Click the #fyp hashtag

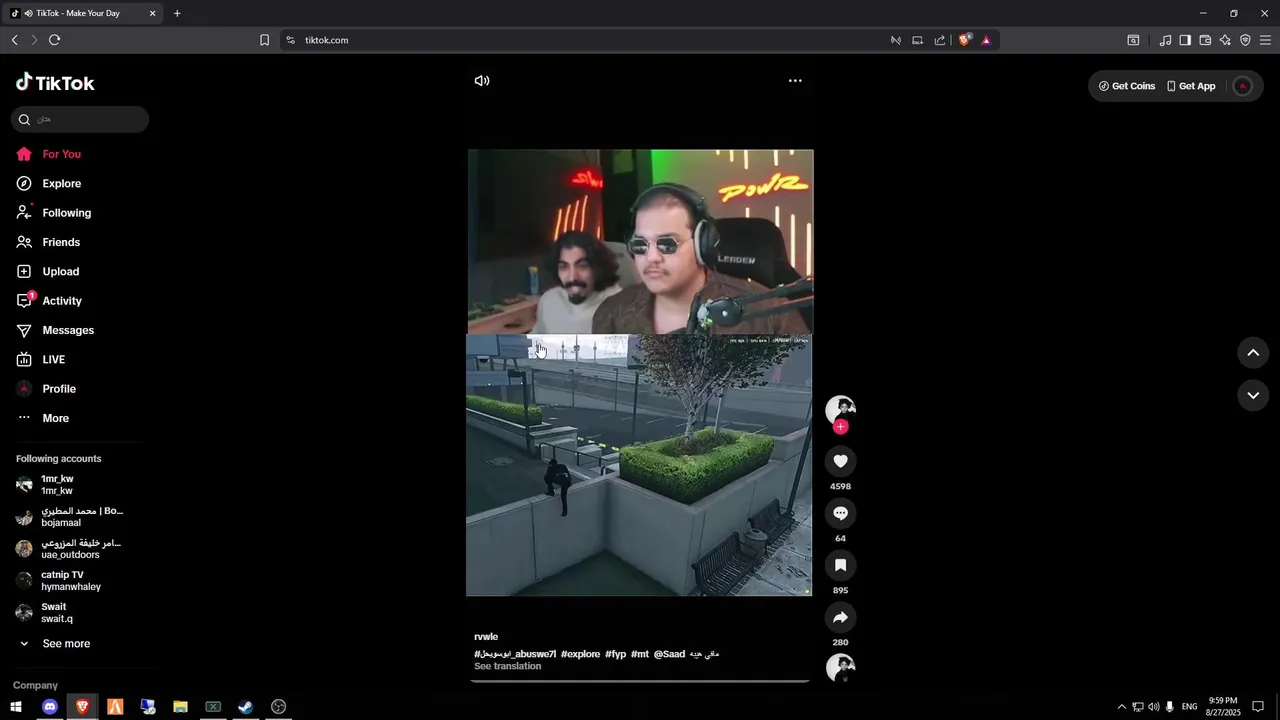point(615,654)
